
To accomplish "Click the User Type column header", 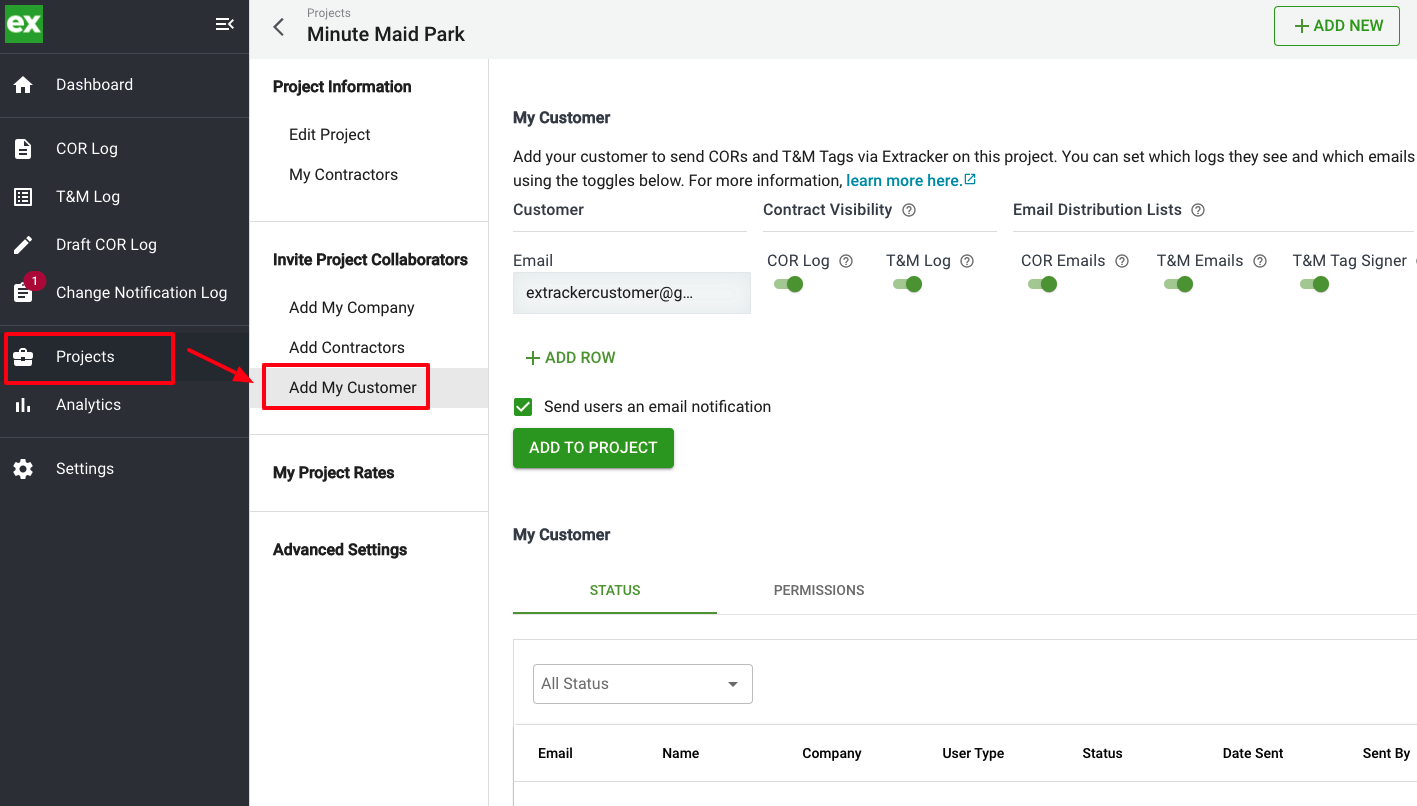I will tap(973, 753).
